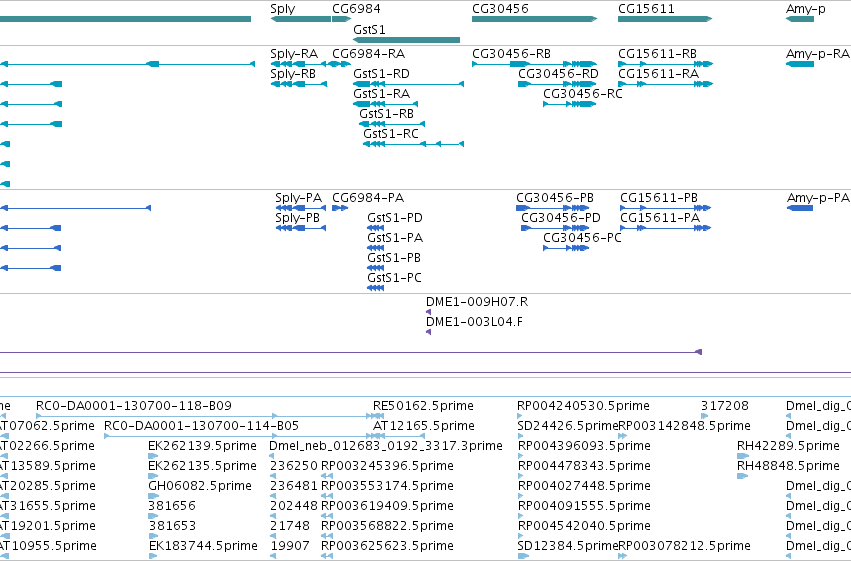Select transcript GstS1-RB
The height and width of the screenshot is (561, 851).
tap(386, 114)
